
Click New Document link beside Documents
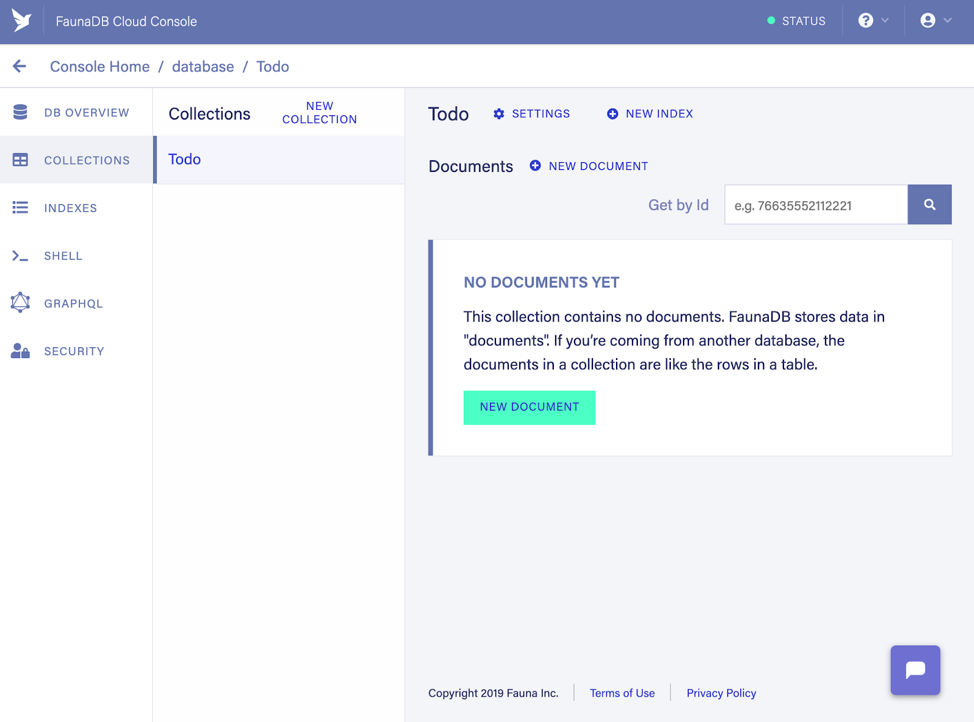[x=598, y=166]
